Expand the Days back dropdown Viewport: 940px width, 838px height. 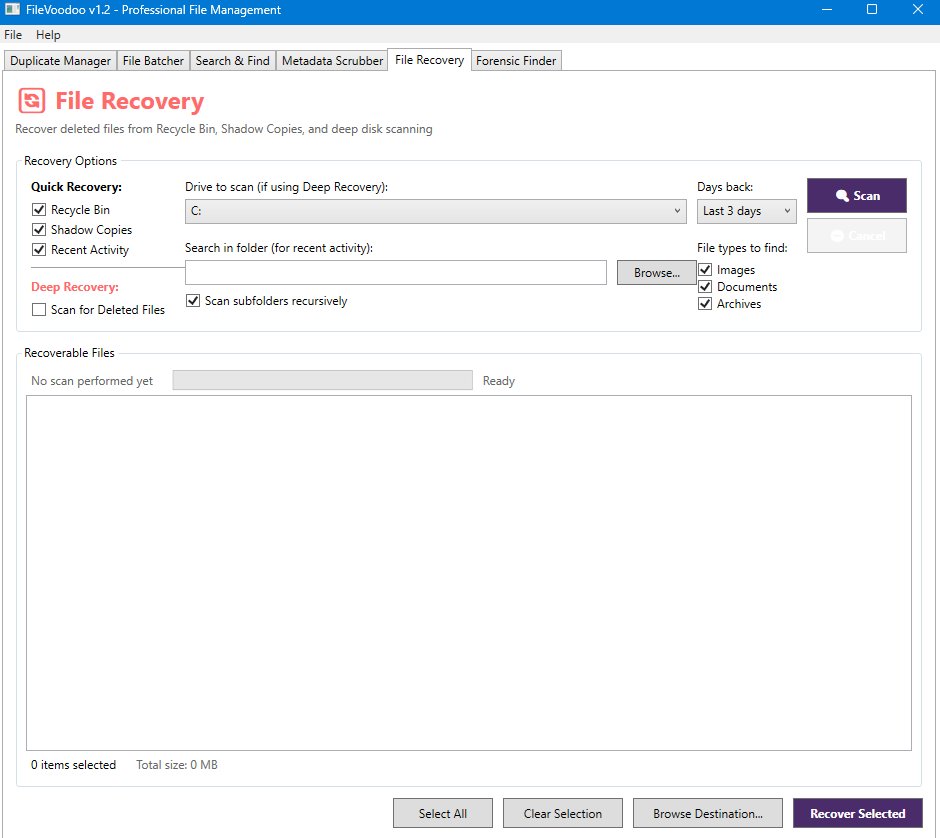746,211
